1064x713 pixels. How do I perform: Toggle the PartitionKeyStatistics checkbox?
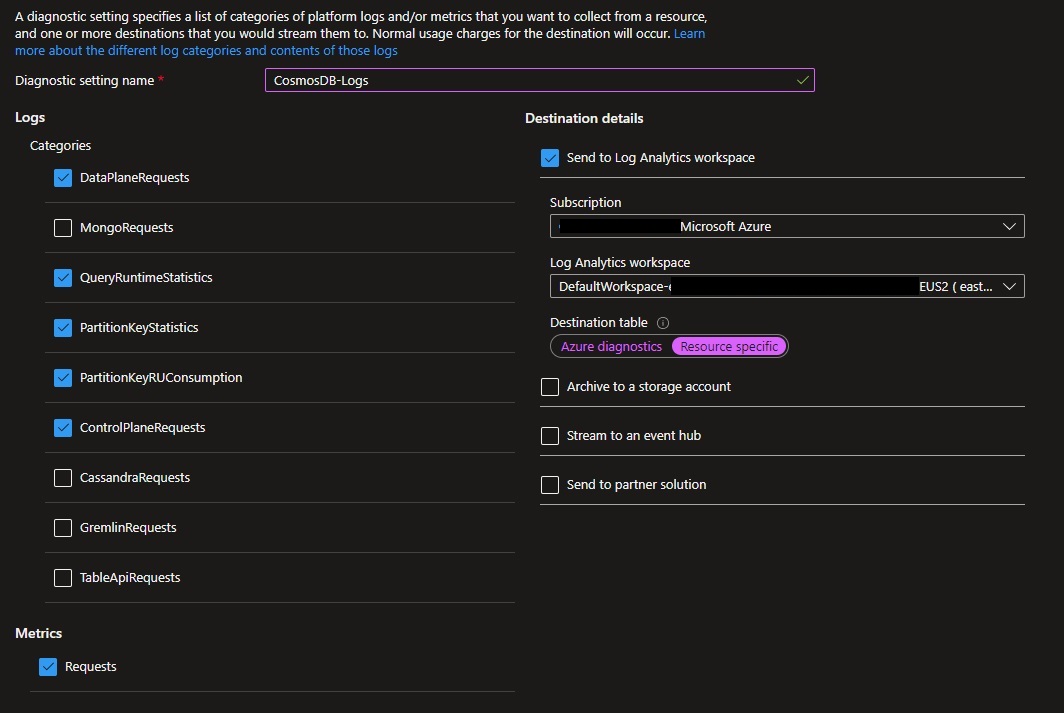coord(63,328)
